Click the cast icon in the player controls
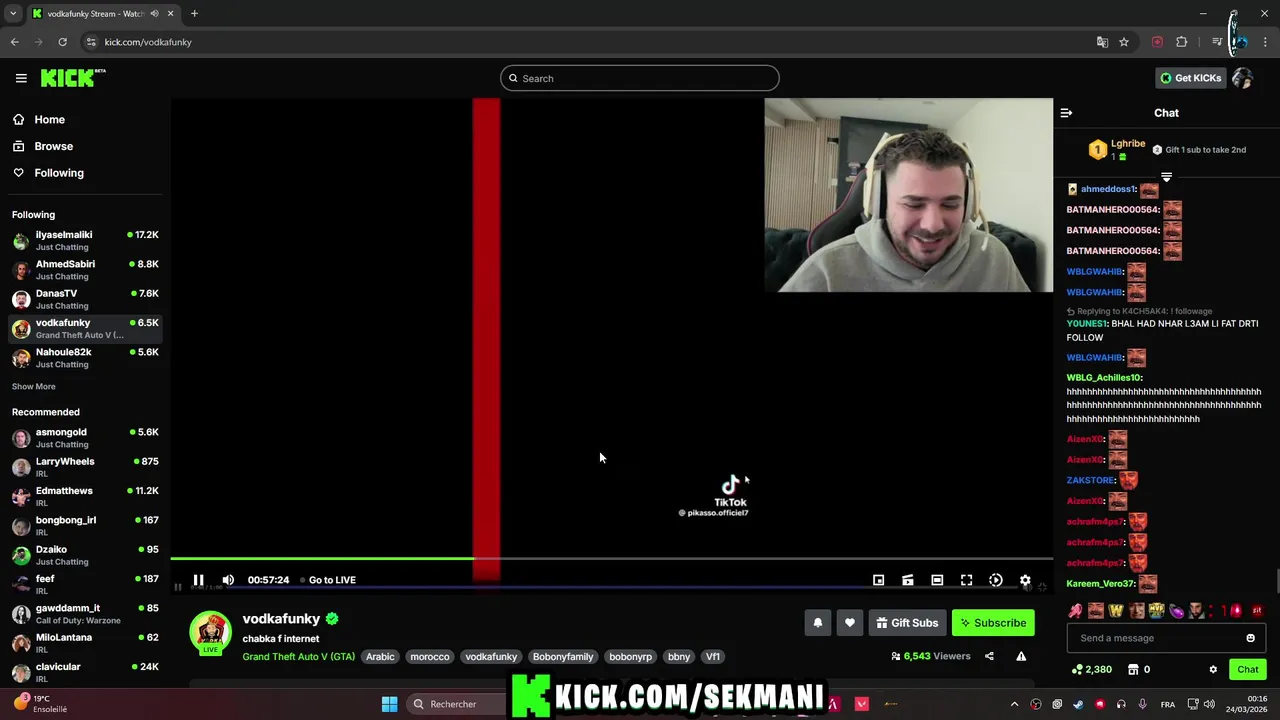This screenshot has height=720, width=1280. click(x=908, y=580)
